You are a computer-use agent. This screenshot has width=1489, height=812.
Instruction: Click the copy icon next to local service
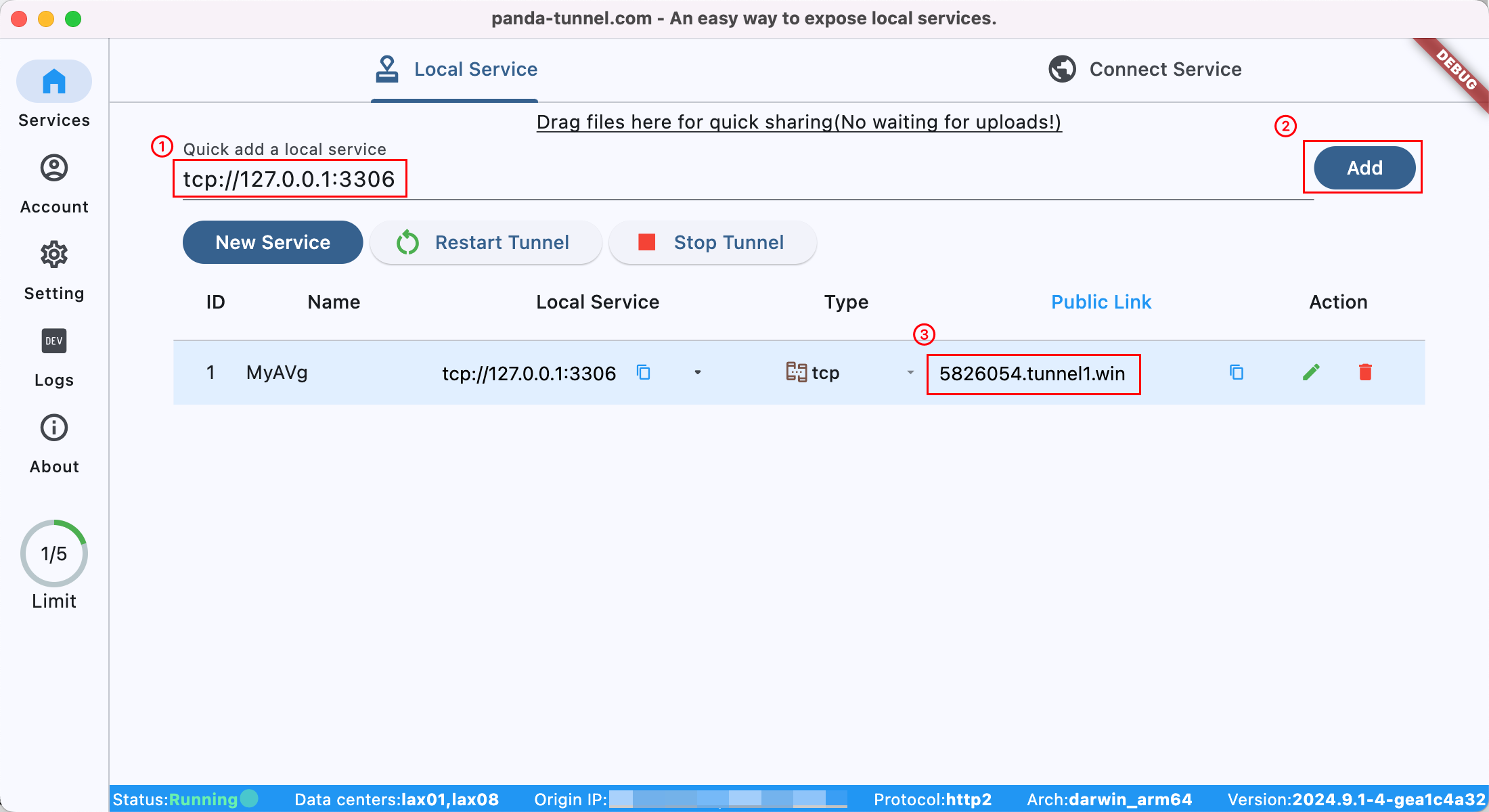645,371
